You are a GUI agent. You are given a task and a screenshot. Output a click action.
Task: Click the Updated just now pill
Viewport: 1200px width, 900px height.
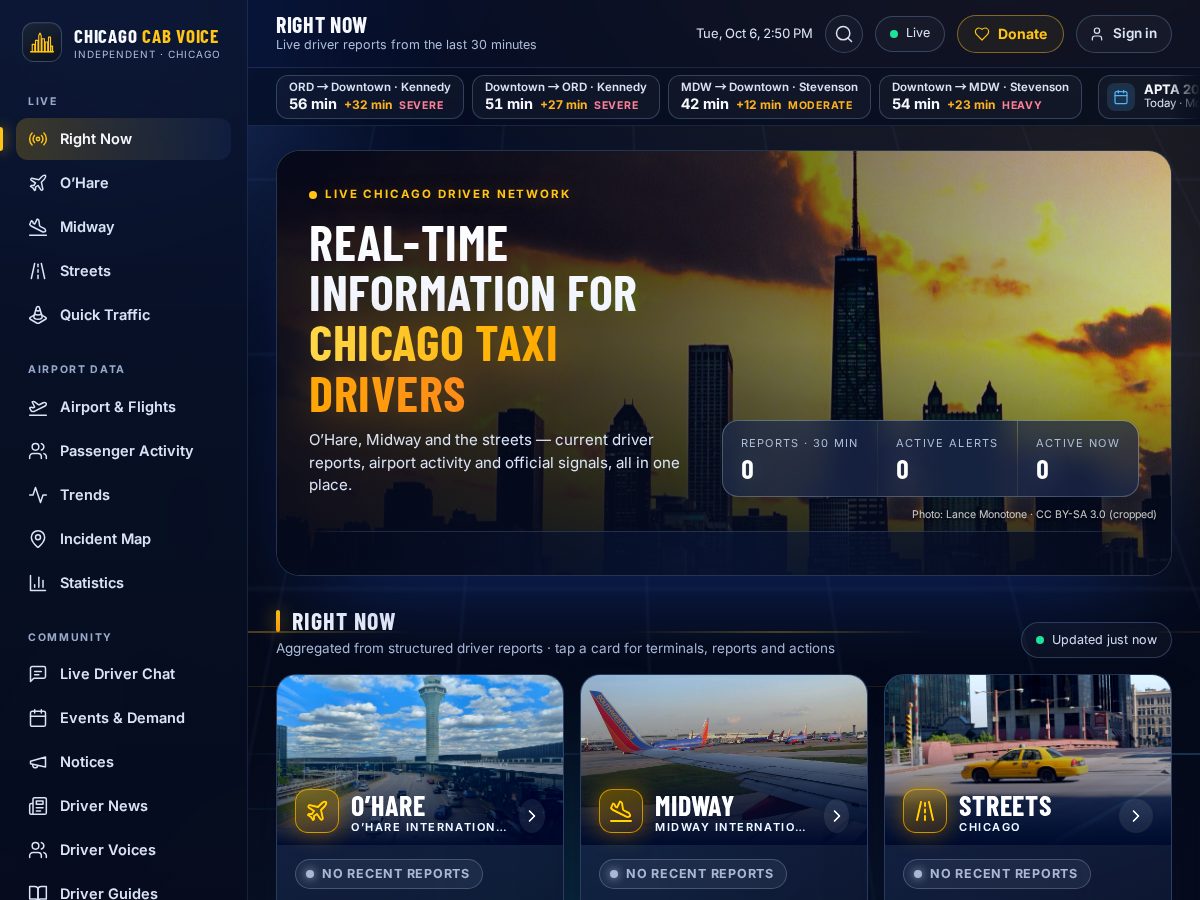click(x=1096, y=640)
